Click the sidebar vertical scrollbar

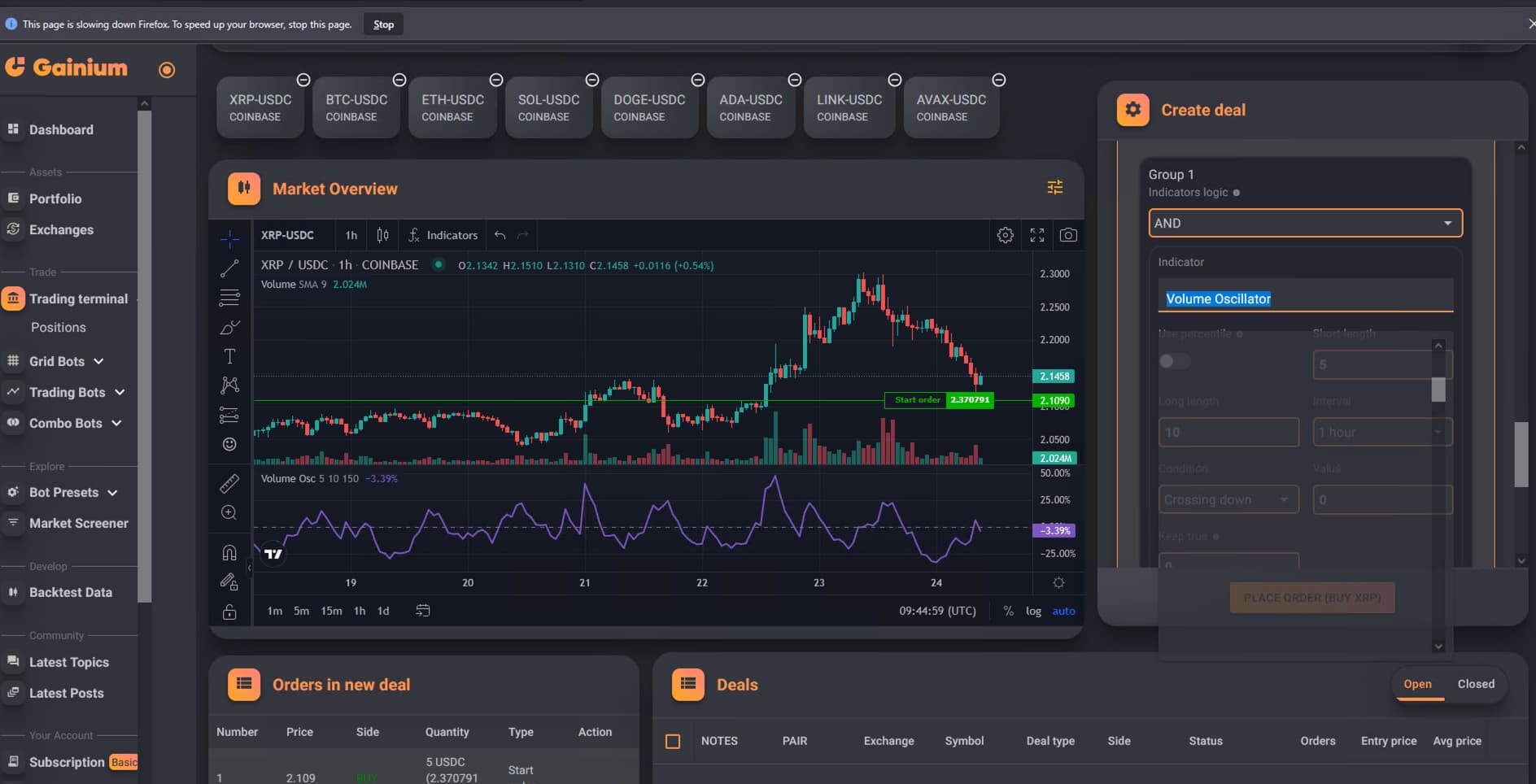point(144,355)
